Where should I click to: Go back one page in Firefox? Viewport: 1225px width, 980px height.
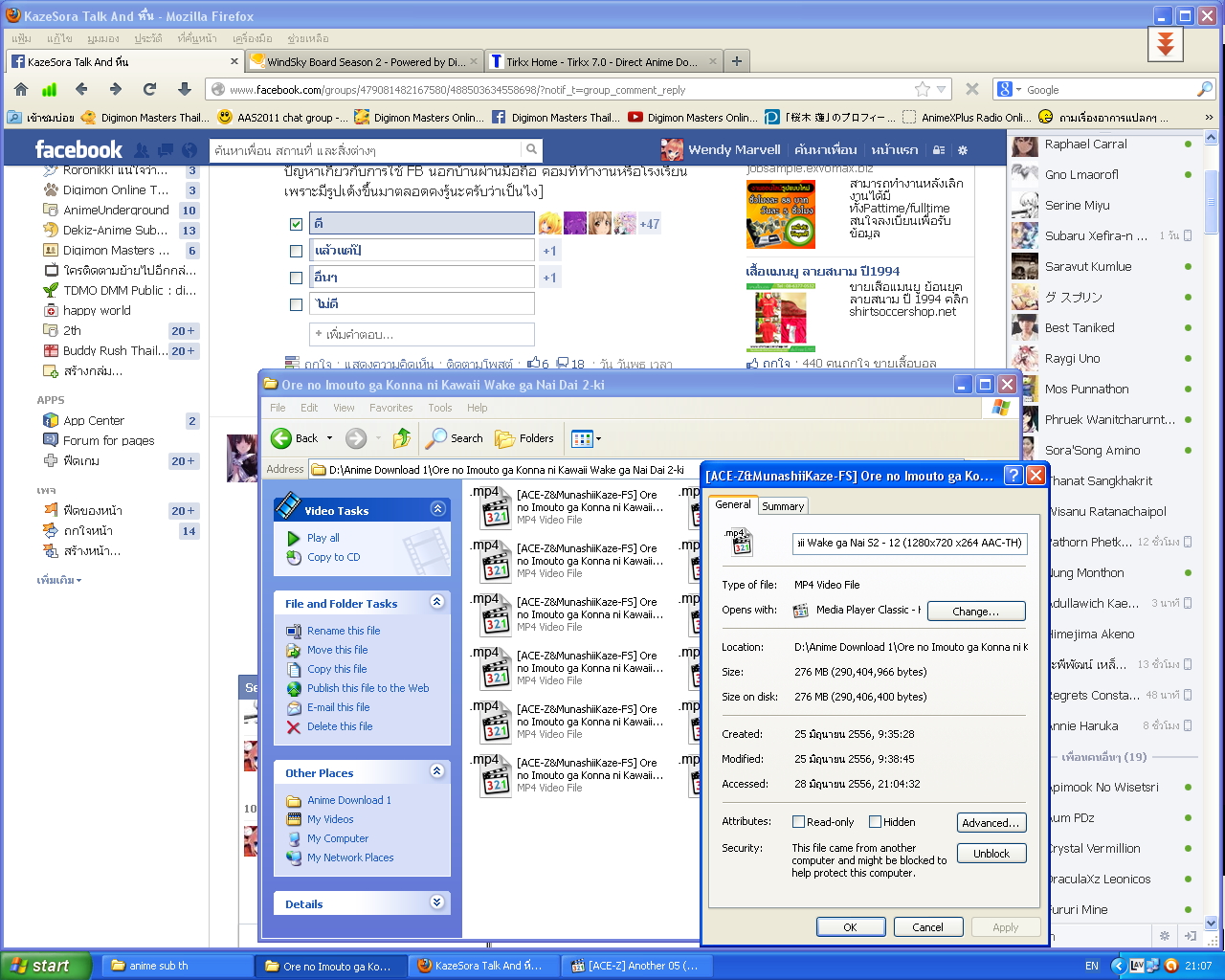click(x=81, y=89)
